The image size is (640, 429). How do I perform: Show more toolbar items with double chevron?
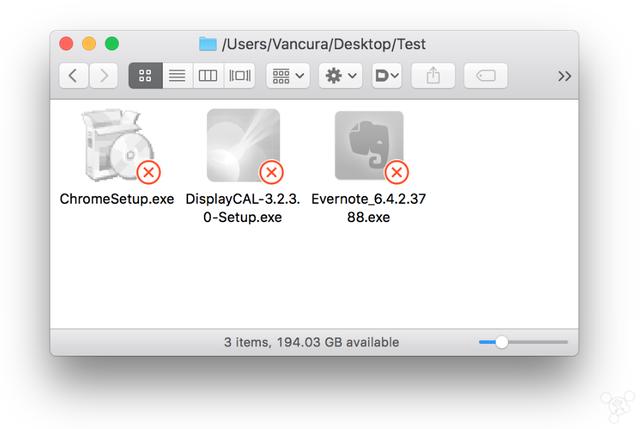click(564, 76)
